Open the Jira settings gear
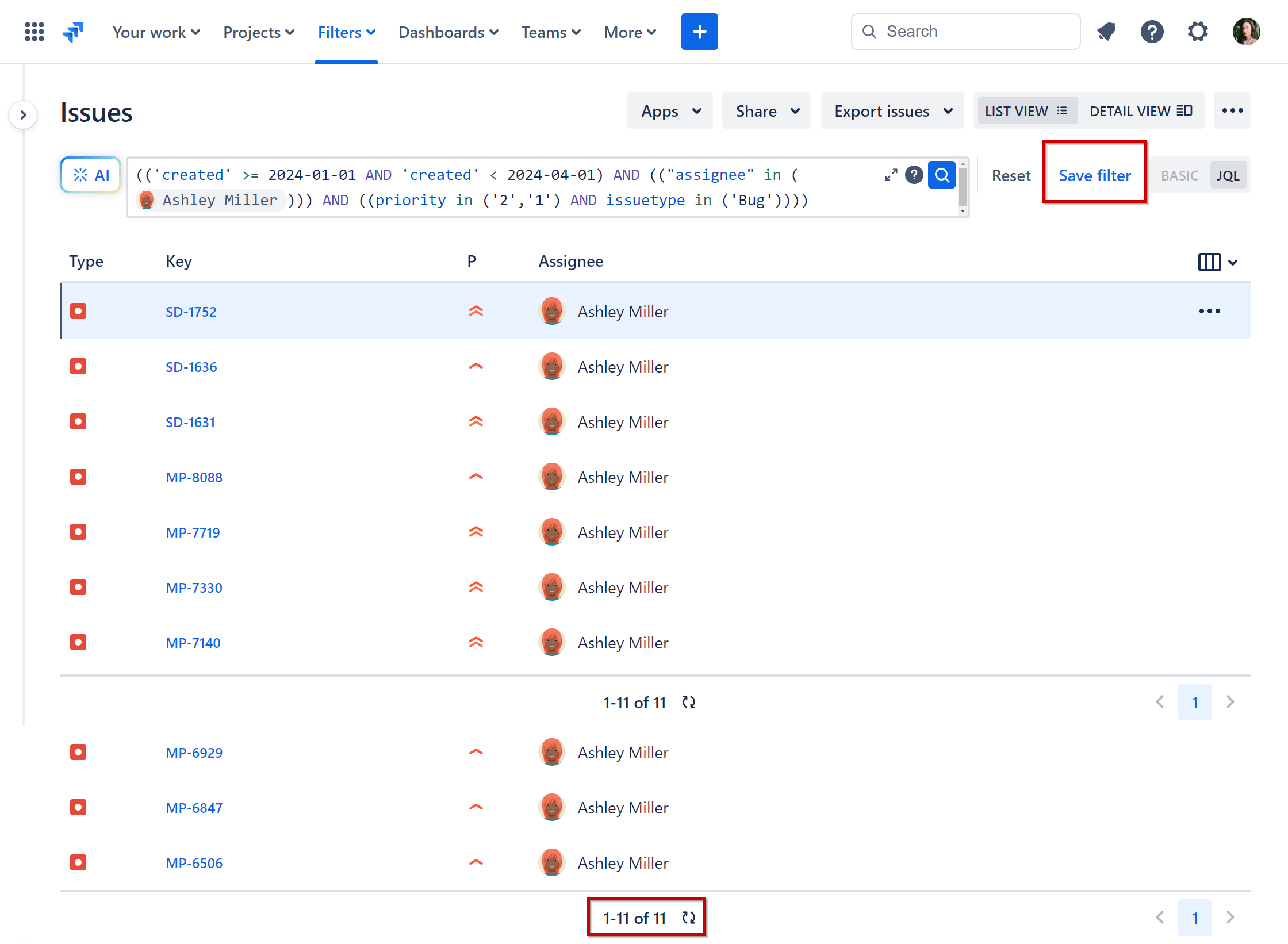1288x944 pixels. click(x=1198, y=32)
